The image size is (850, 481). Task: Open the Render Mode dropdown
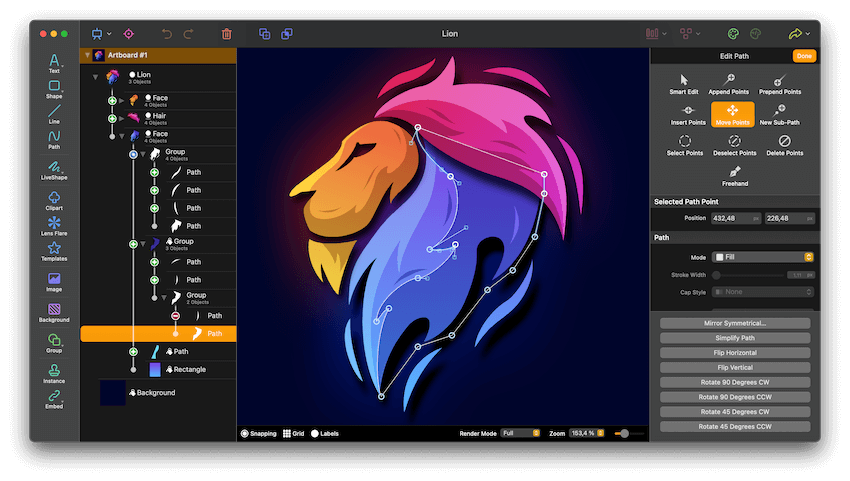tap(520, 434)
